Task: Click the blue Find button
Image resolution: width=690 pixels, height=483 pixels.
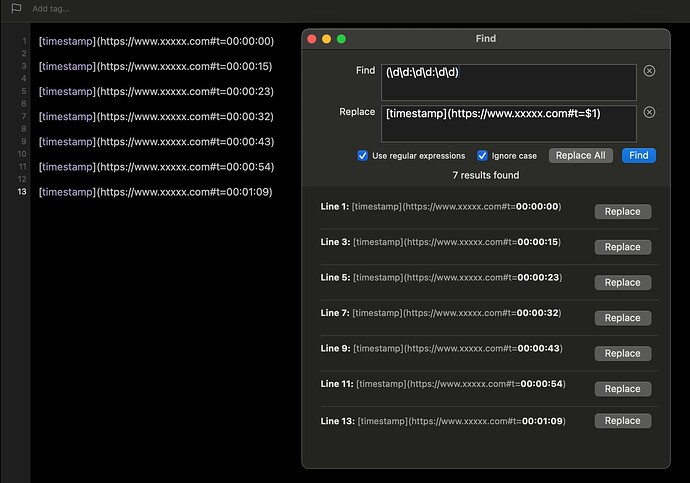Action: click(639, 155)
